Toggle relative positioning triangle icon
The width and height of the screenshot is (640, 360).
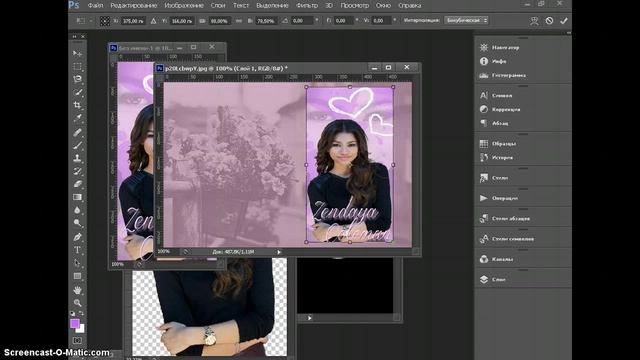tap(153, 21)
